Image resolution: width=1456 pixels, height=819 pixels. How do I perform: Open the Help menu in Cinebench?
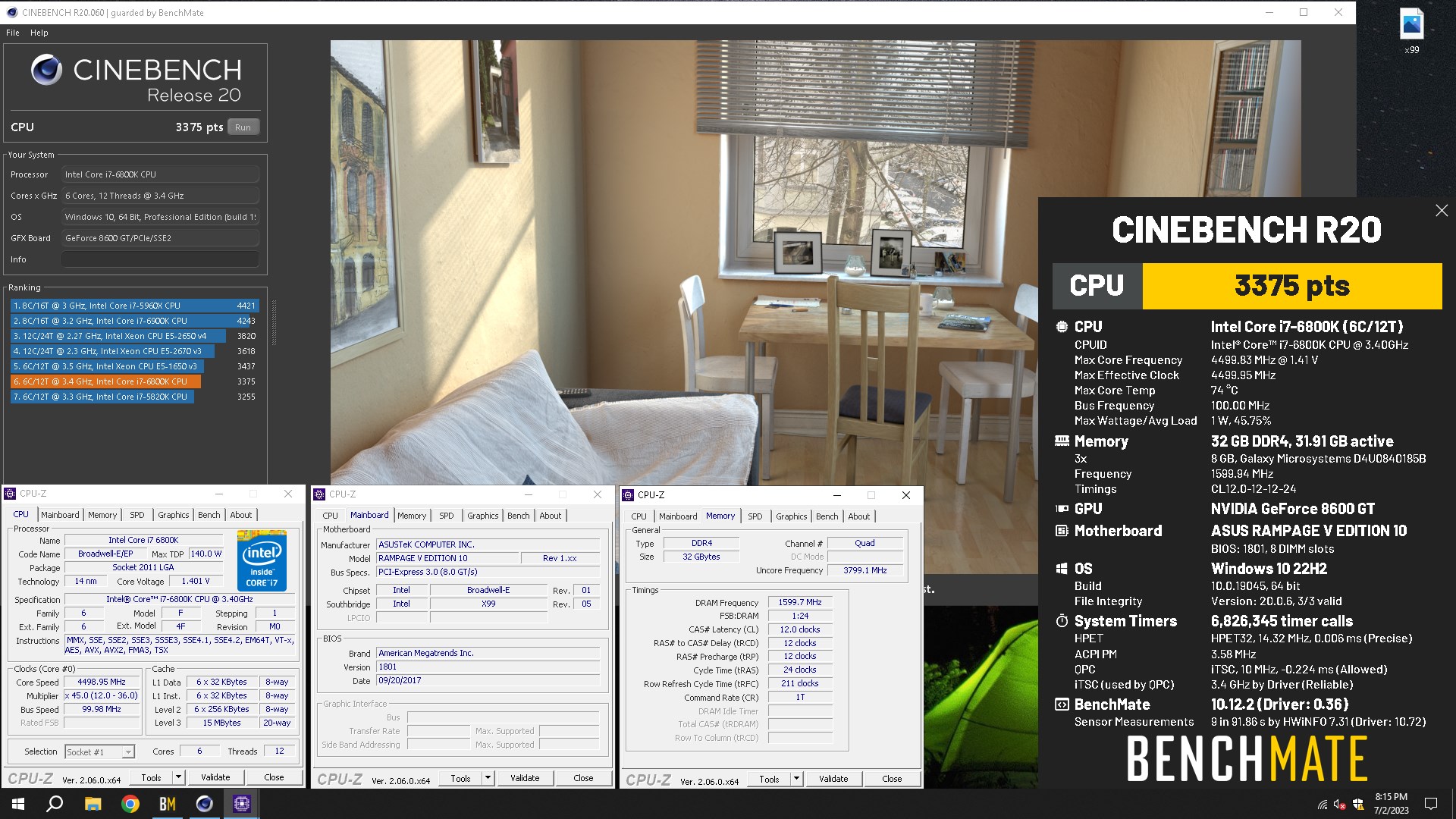click(39, 33)
